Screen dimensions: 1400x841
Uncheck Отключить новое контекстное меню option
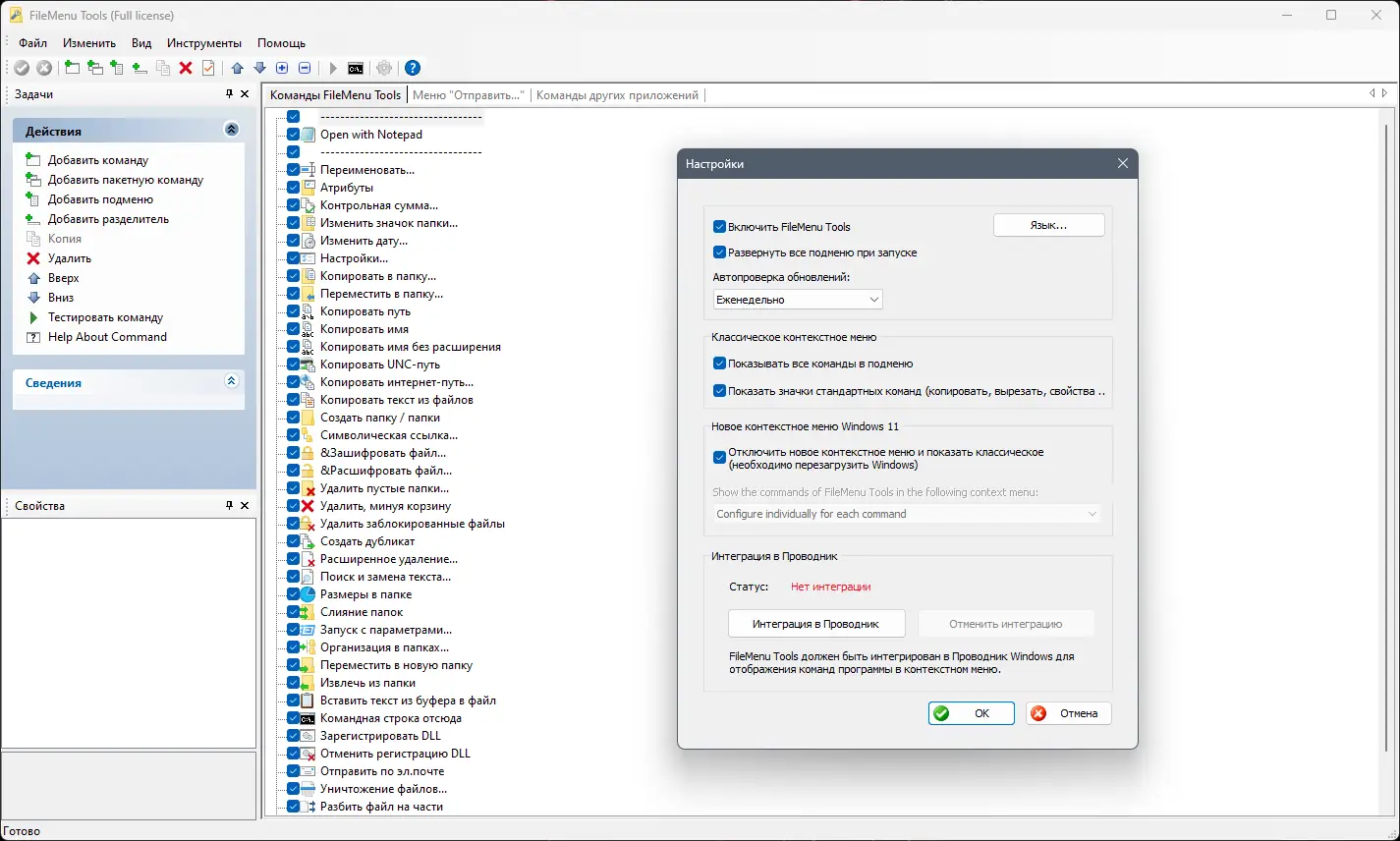pos(720,457)
